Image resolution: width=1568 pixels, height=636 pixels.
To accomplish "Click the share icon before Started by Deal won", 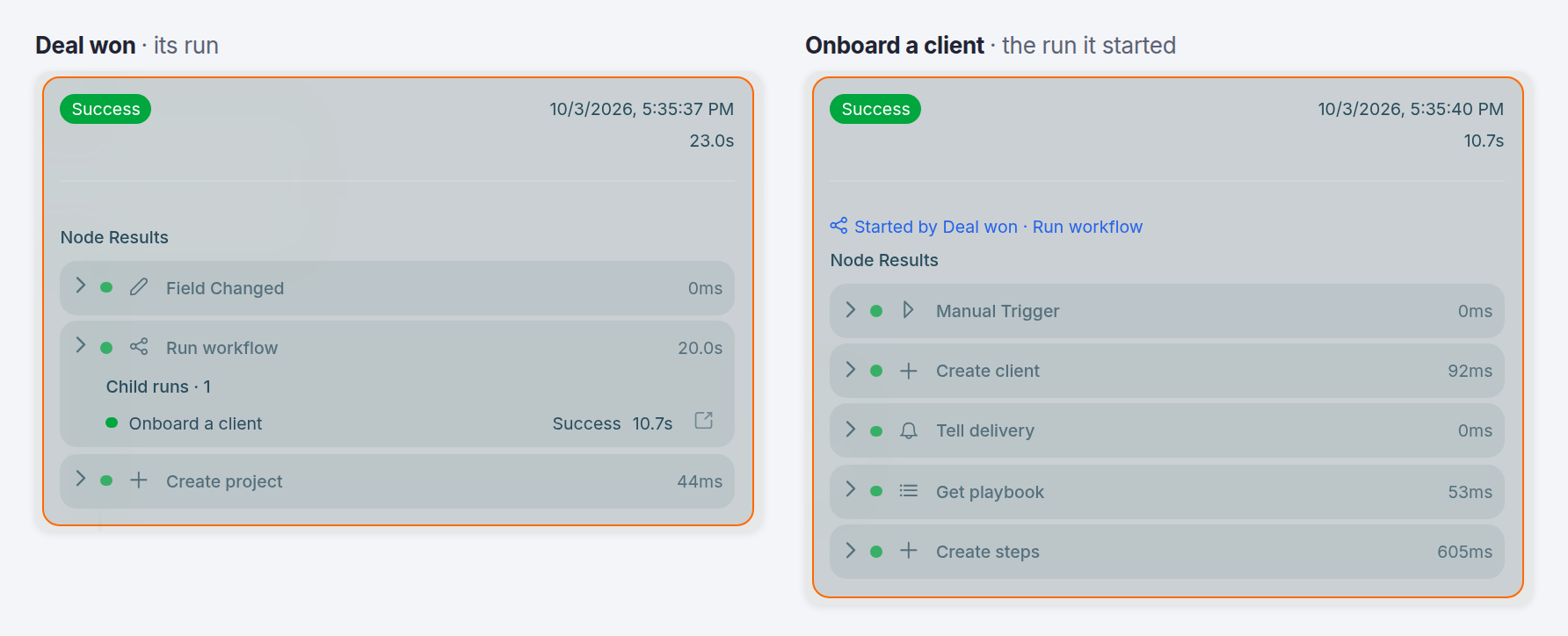I will tap(839, 226).
